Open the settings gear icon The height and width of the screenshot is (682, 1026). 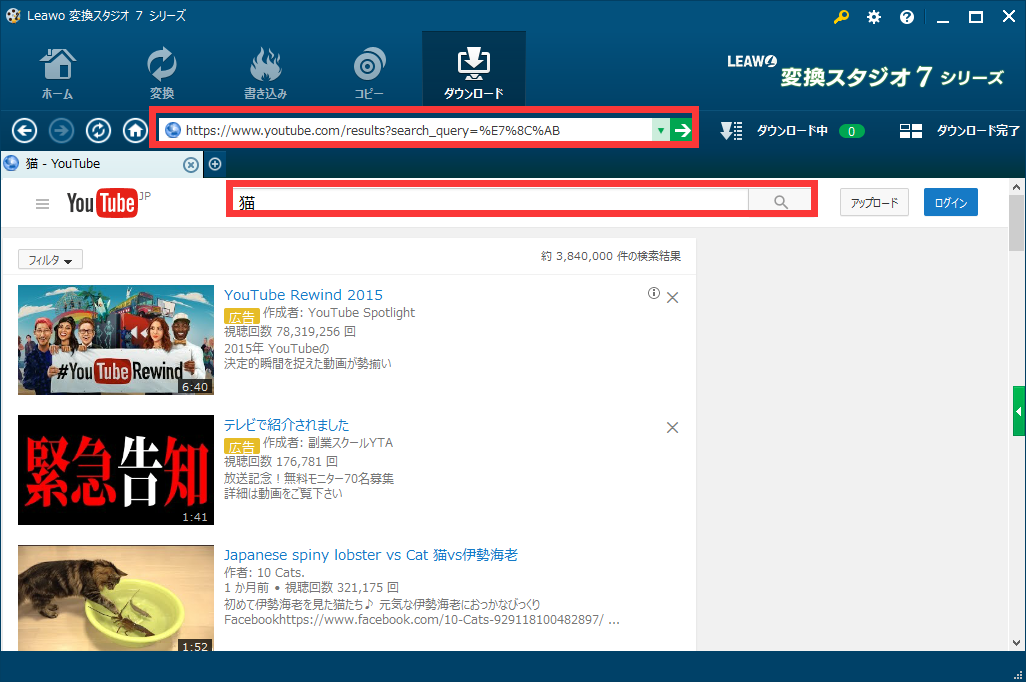click(874, 16)
